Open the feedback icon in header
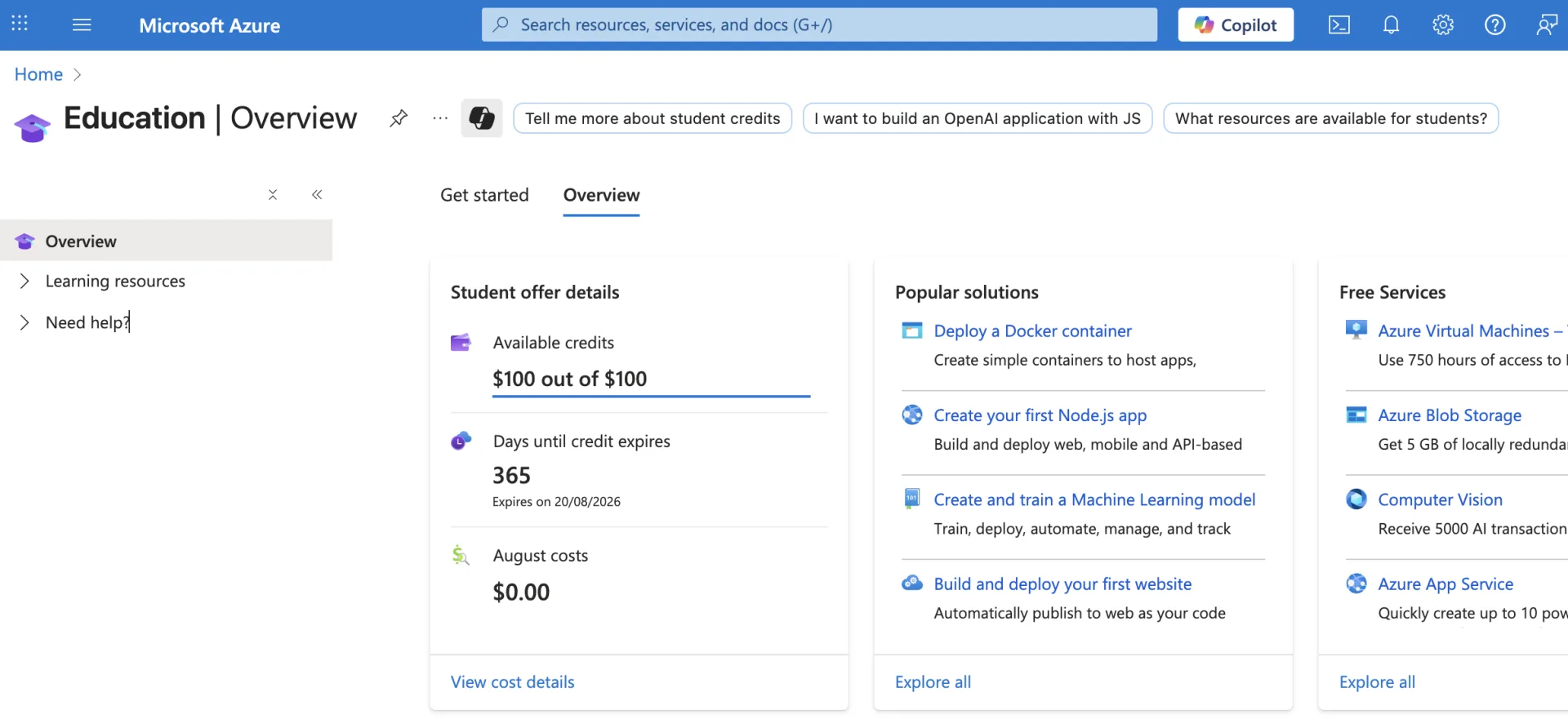Viewport: 1568px width, 719px height. tap(1546, 24)
